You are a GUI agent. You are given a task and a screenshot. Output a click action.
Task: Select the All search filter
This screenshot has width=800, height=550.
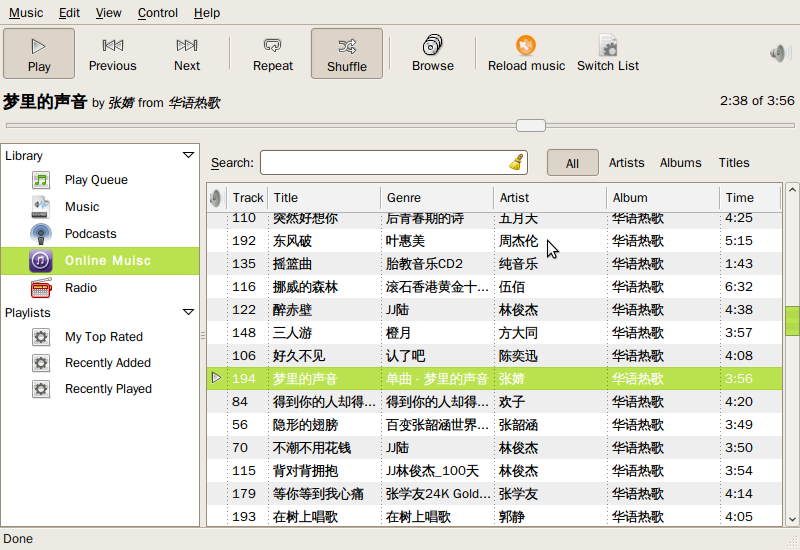click(x=572, y=163)
